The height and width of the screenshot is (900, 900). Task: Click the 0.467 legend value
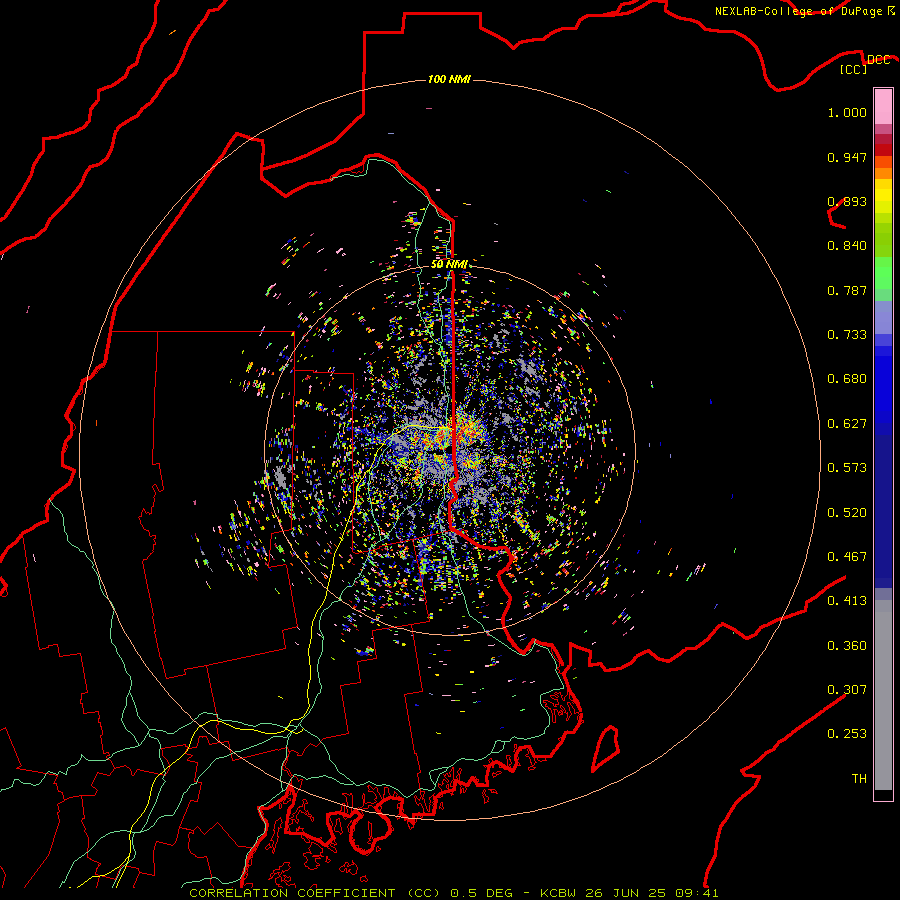point(847,557)
